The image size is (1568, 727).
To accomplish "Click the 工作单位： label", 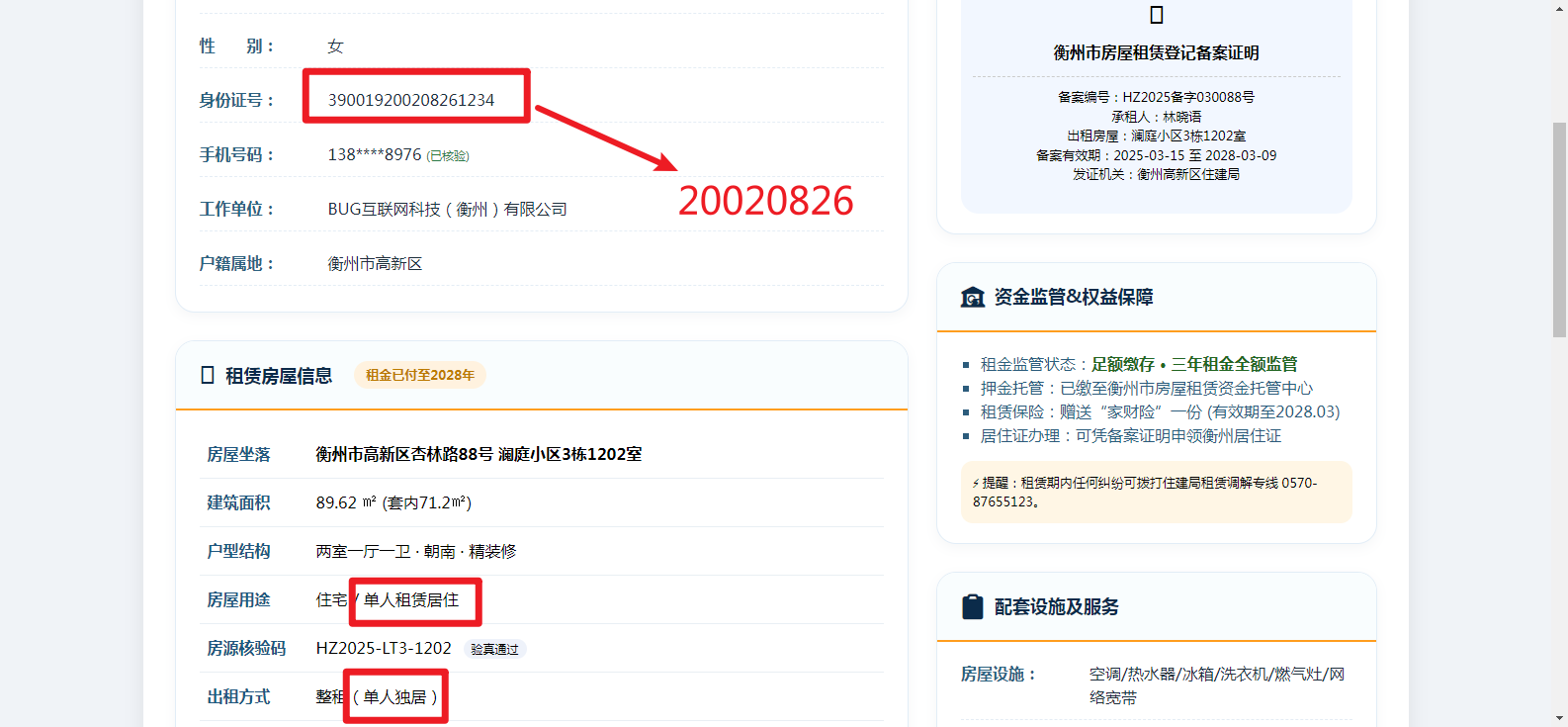I will pos(238,209).
